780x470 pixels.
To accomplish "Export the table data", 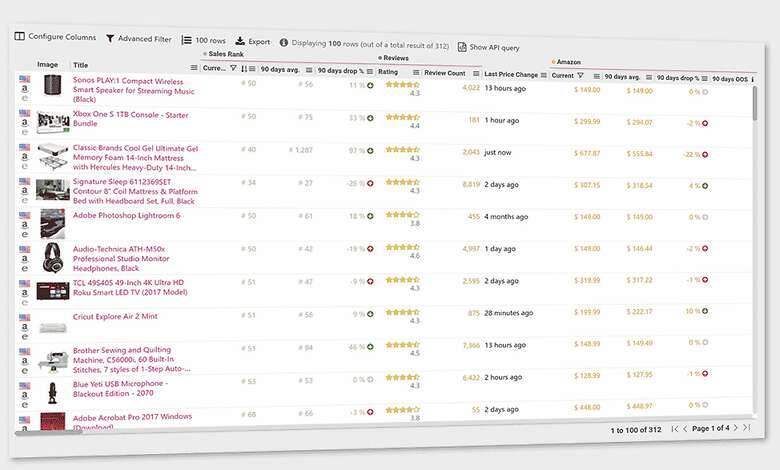I will 252,42.
